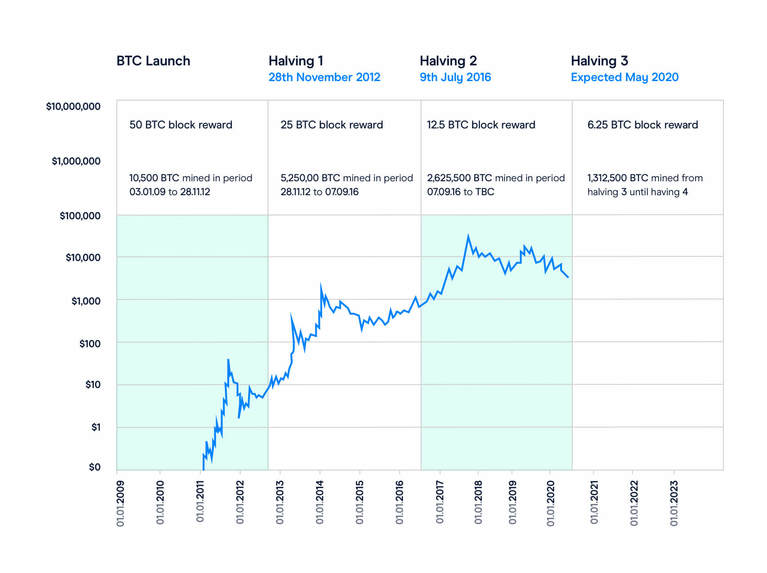767x573 pixels.
Task: Select the '6.25 BTC block reward' label
Action: (643, 125)
